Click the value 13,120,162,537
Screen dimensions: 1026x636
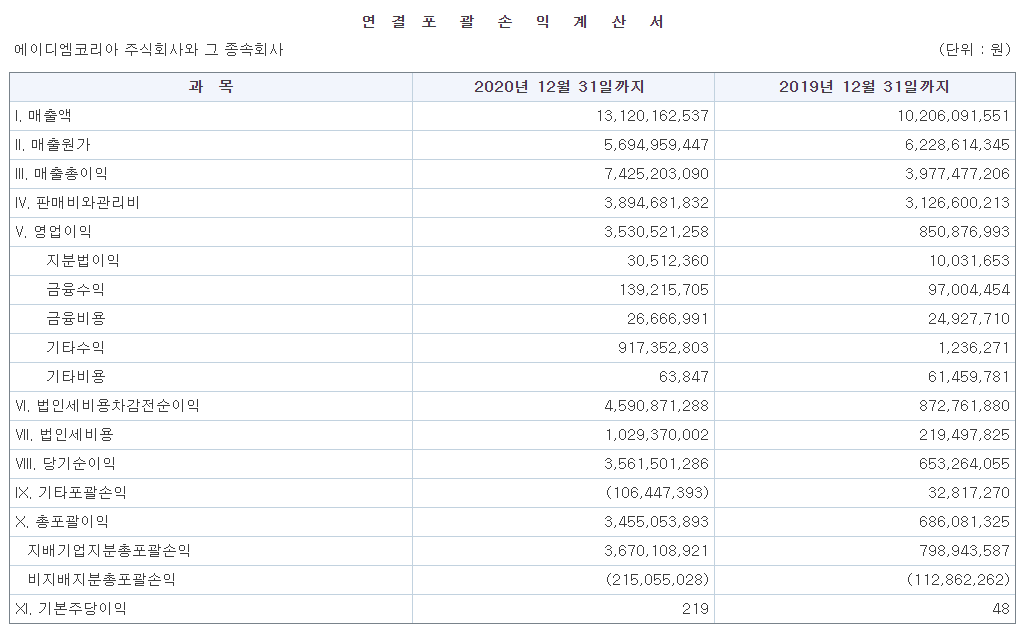point(652,116)
